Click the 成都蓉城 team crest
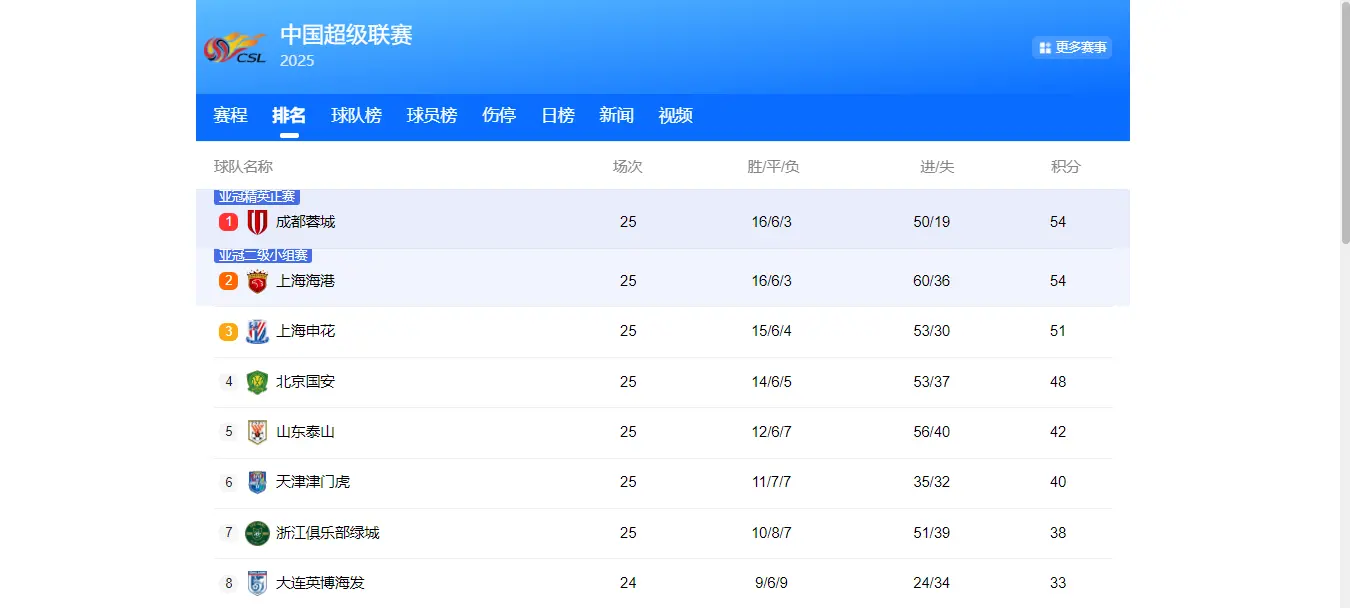The image size is (1350, 608). (x=257, y=222)
